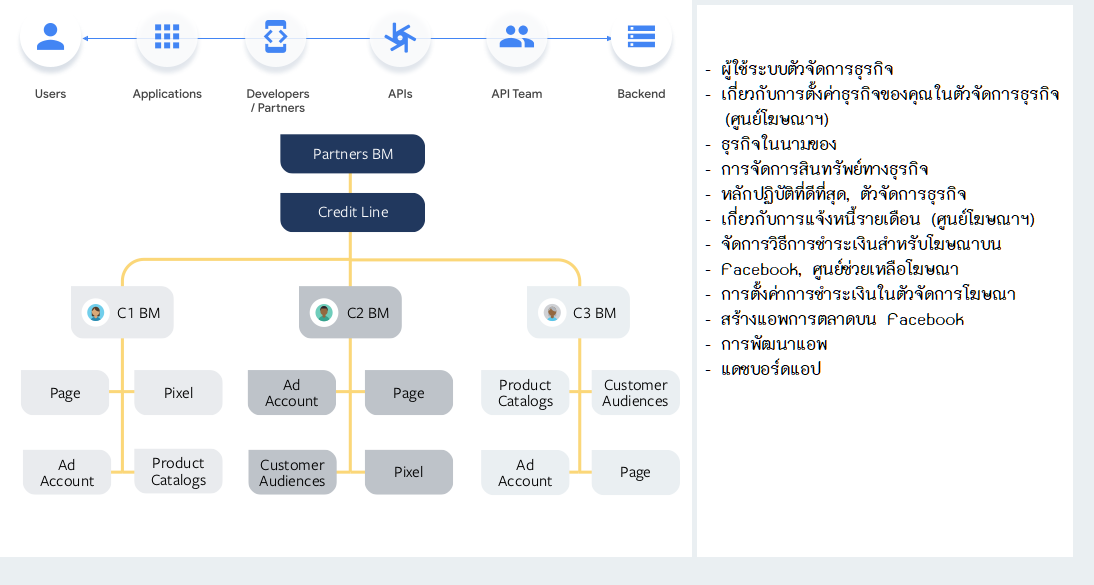
Task: Open the สร้างแอพการตลาดบน Facebook list item
Action: pyautogui.click(x=842, y=320)
